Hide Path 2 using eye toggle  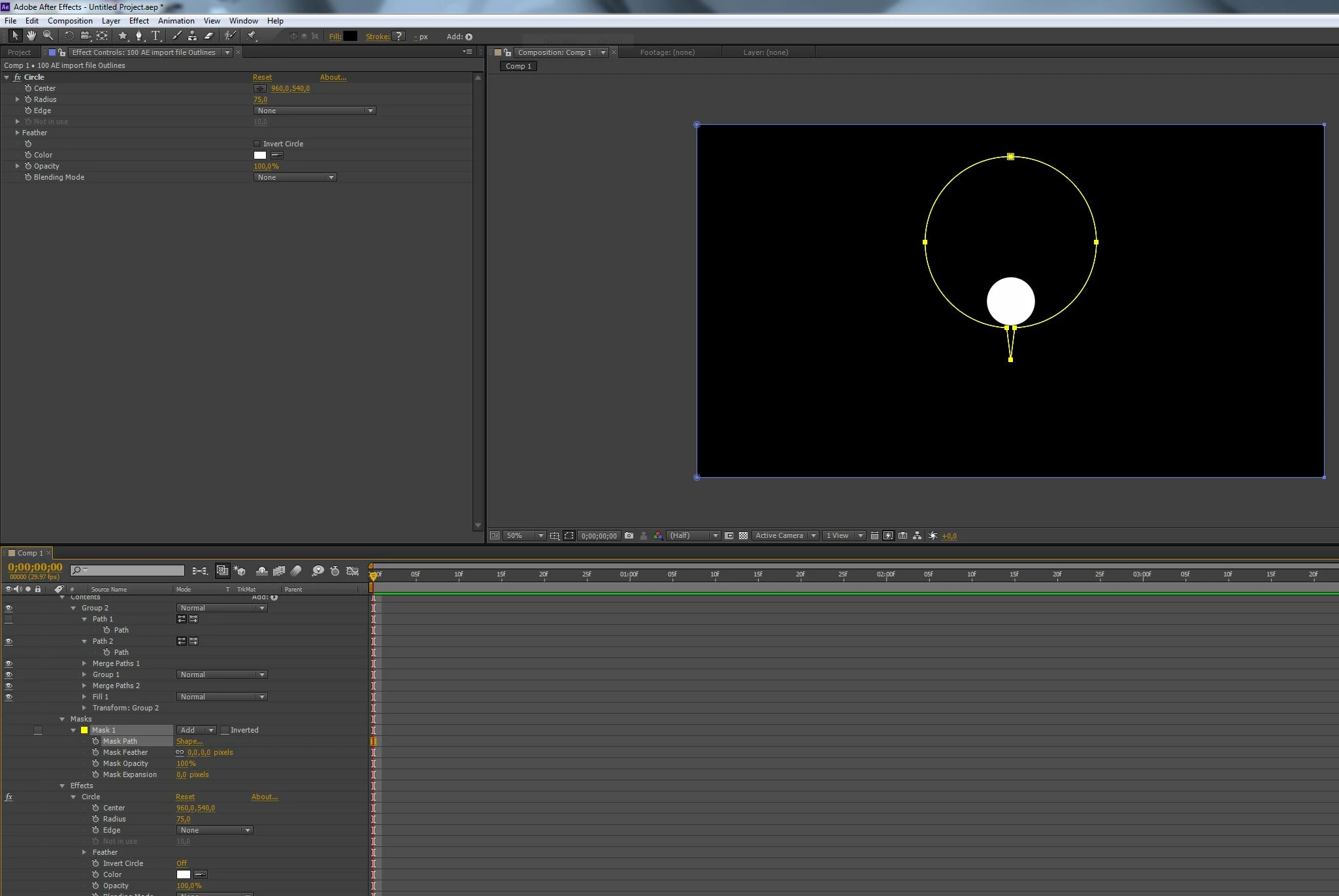click(x=8, y=641)
